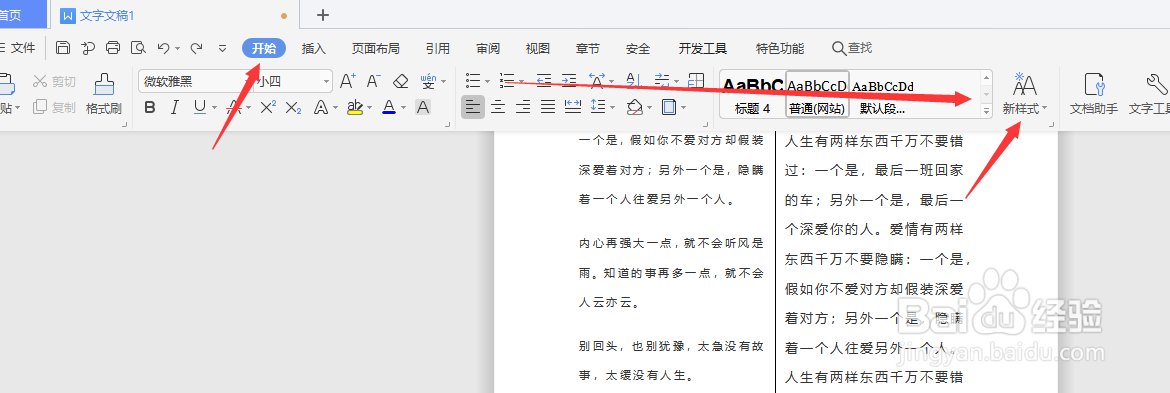Switch to Review (审阅) tab
This screenshot has width=1170, height=393.
point(488,48)
